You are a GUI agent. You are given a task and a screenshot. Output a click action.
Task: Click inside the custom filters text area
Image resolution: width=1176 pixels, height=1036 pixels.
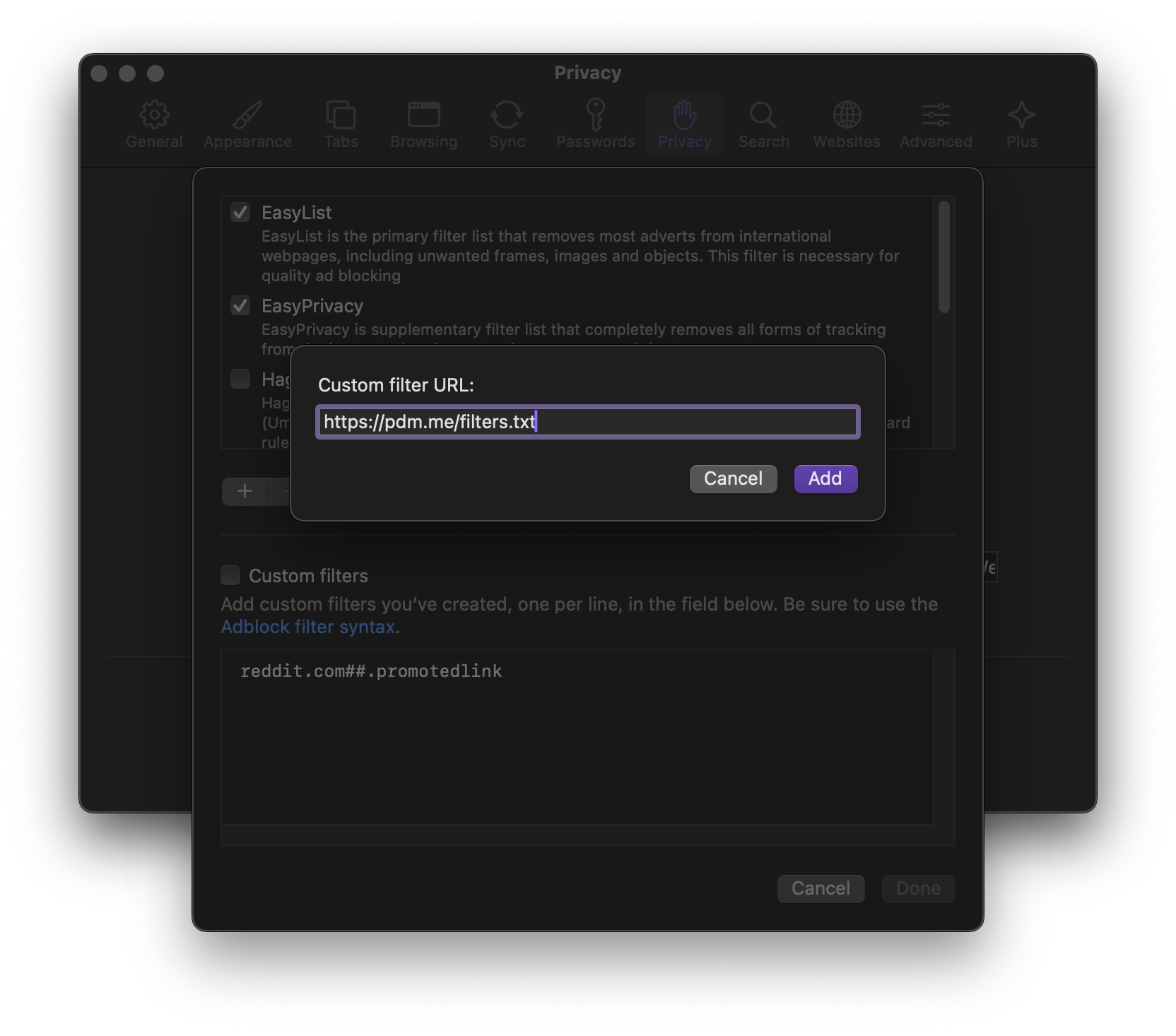click(577, 736)
